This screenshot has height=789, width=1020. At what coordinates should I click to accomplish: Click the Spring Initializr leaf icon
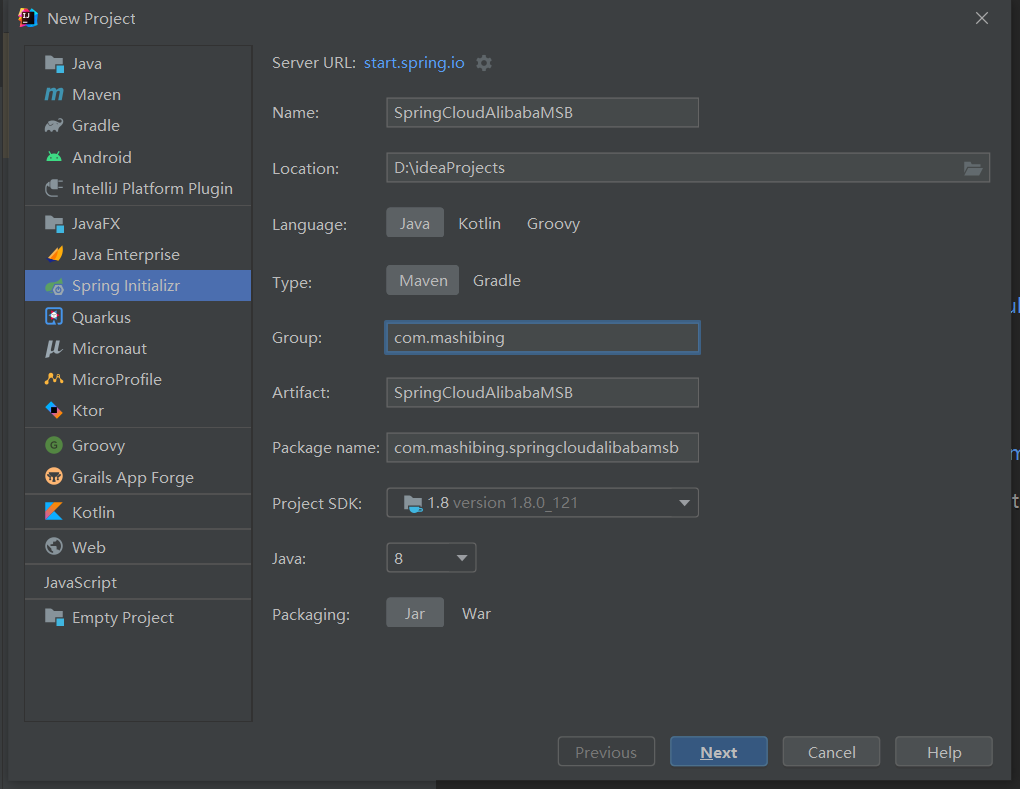pyautogui.click(x=55, y=286)
